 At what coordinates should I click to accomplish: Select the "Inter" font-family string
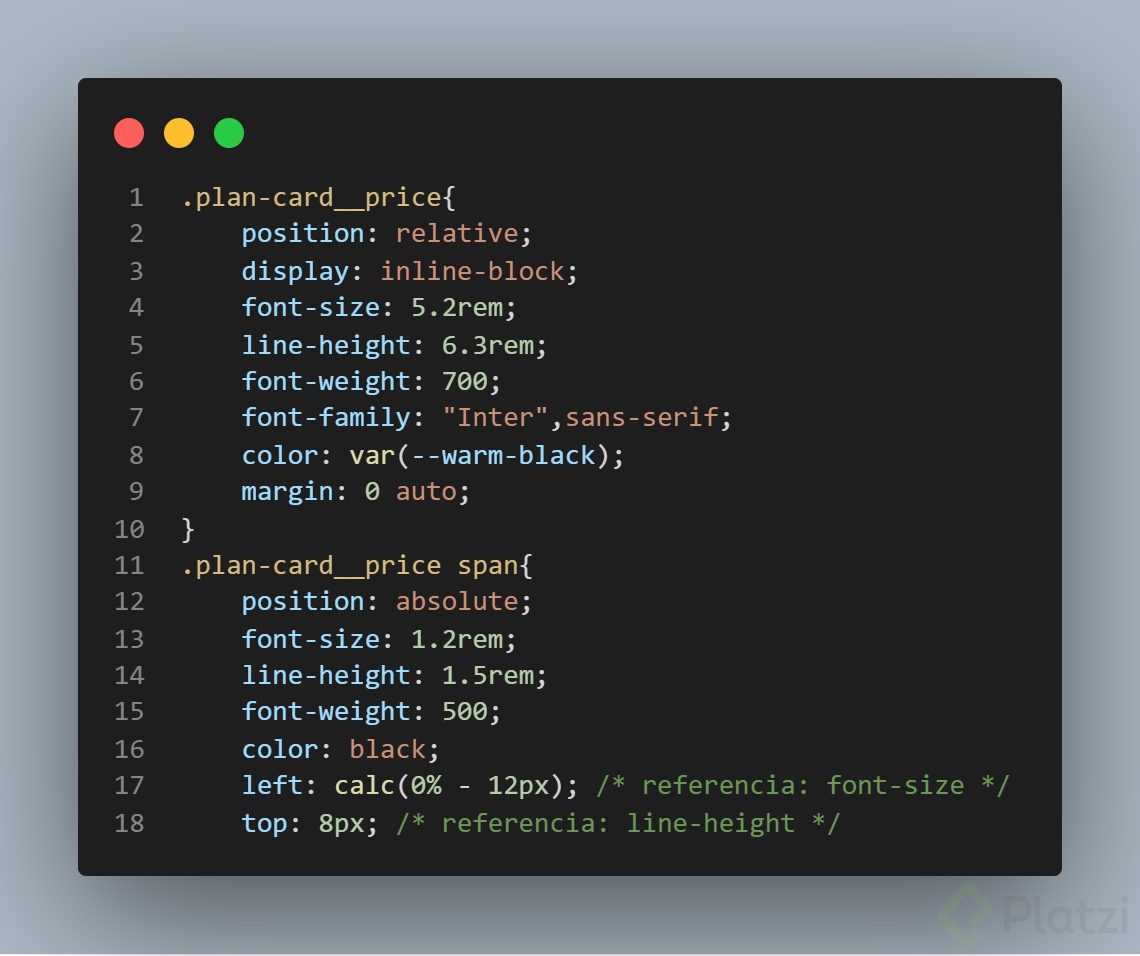497,417
